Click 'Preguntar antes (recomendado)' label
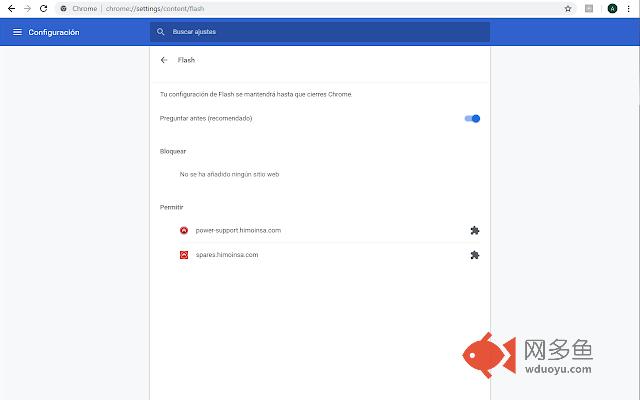This screenshot has height=400, width=640. tap(206, 118)
